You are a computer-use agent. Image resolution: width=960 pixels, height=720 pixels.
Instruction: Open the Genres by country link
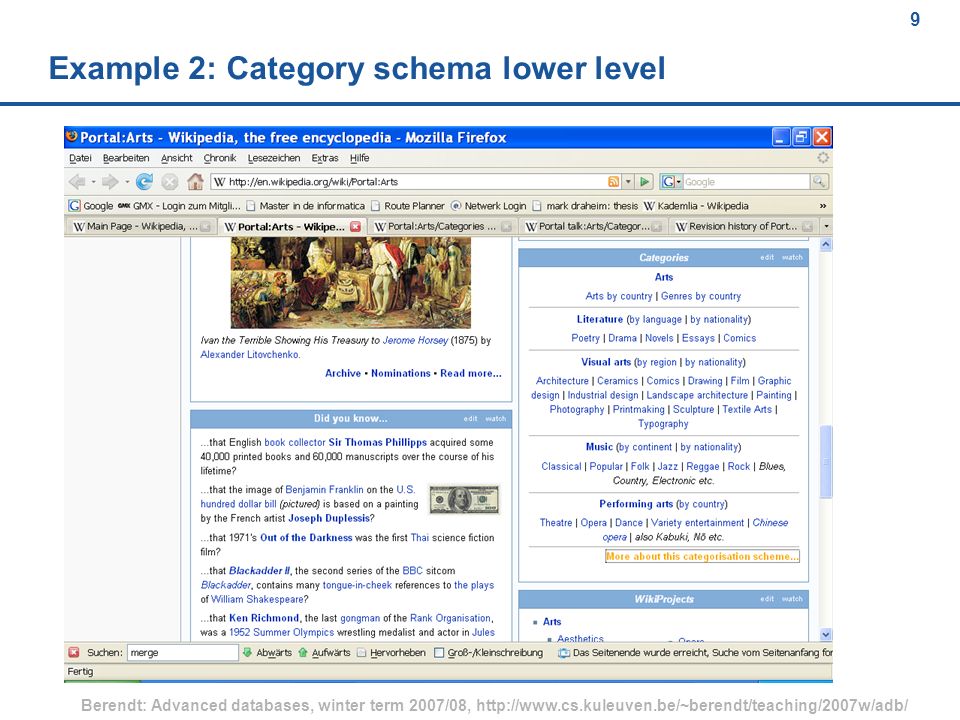701,296
